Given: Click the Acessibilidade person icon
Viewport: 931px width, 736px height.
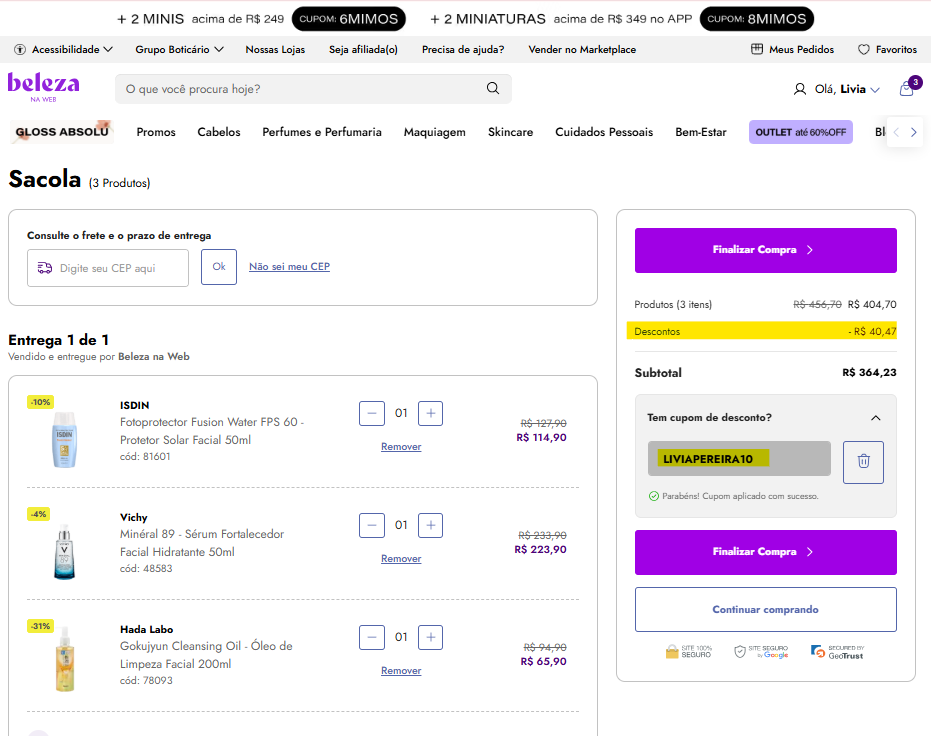Looking at the screenshot, I should pyautogui.click(x=20, y=50).
